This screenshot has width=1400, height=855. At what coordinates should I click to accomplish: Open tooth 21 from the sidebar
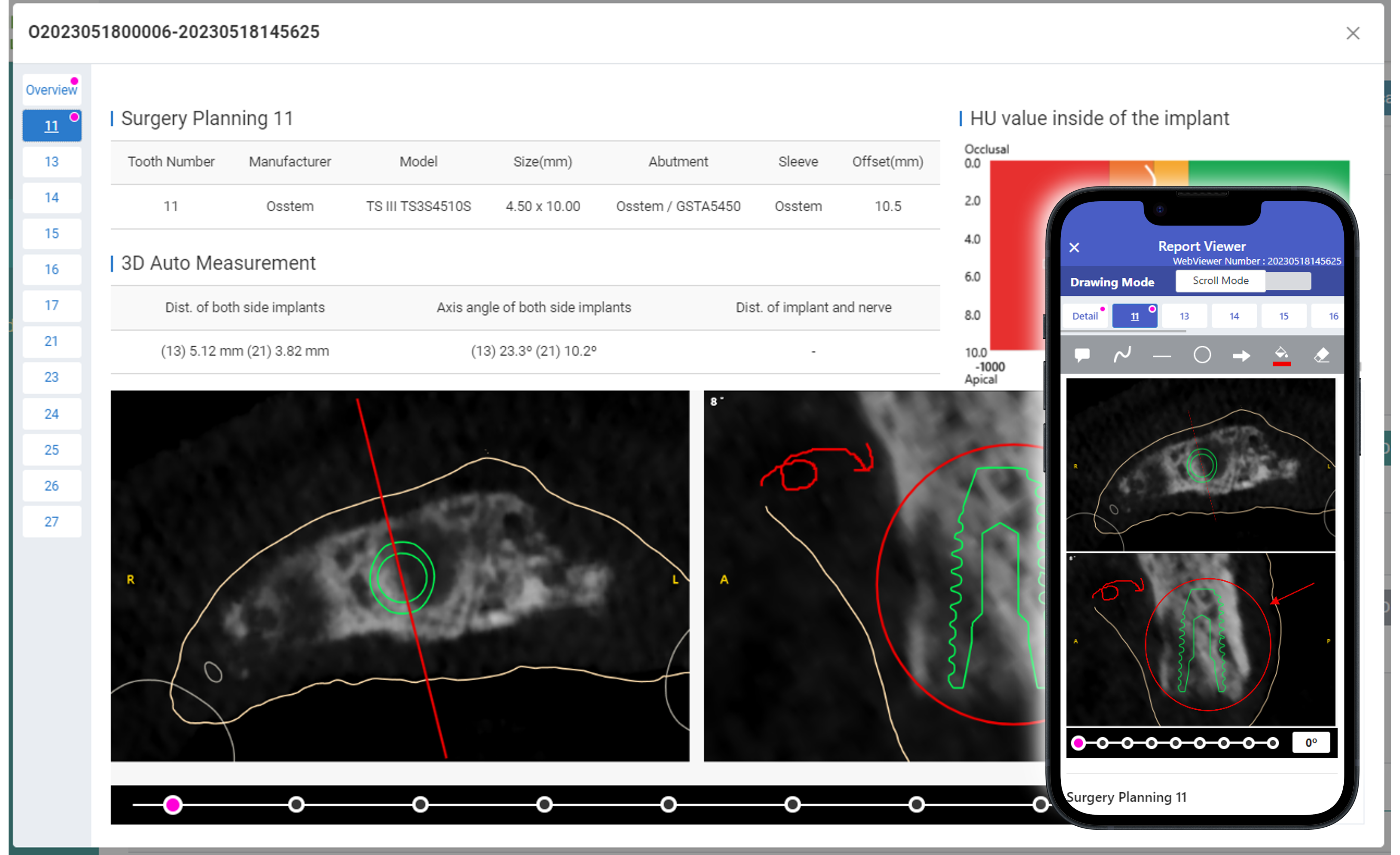pos(51,342)
